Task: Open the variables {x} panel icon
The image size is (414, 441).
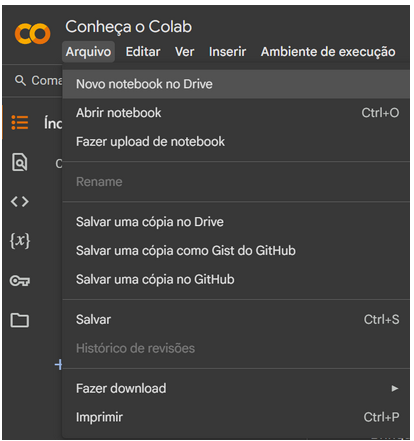Action: (20, 240)
